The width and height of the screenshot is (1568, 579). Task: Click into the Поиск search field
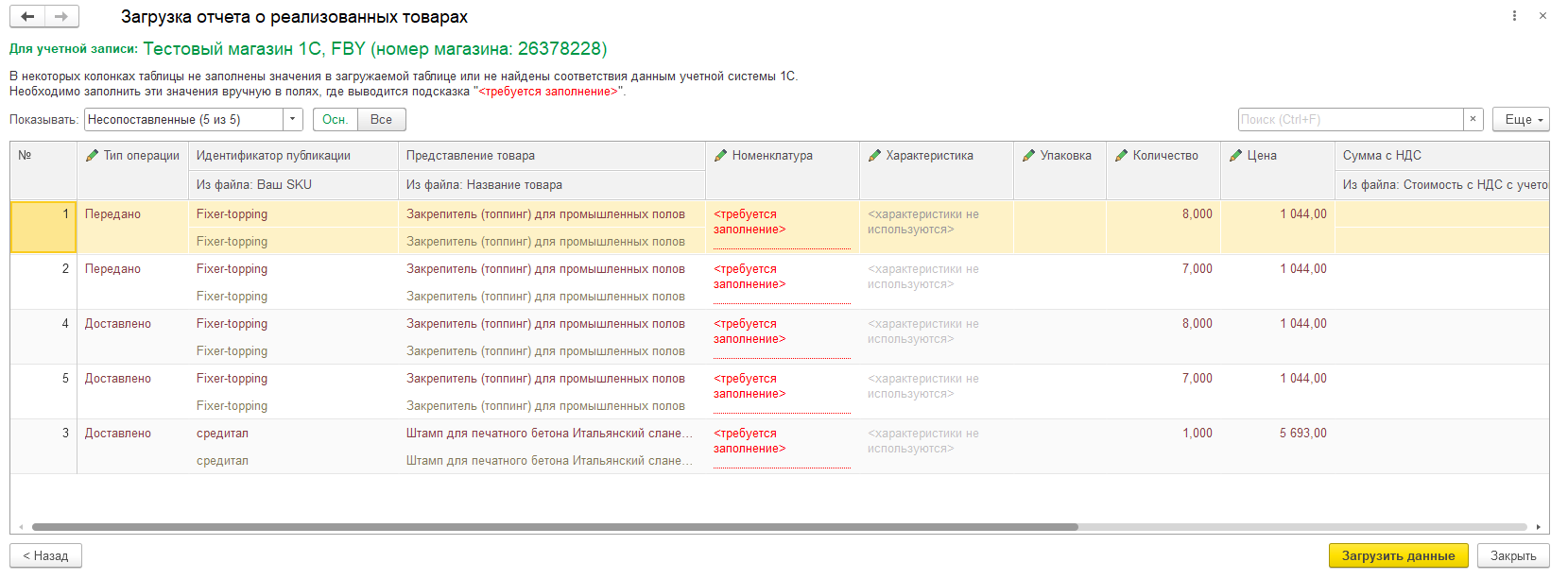point(1350,119)
